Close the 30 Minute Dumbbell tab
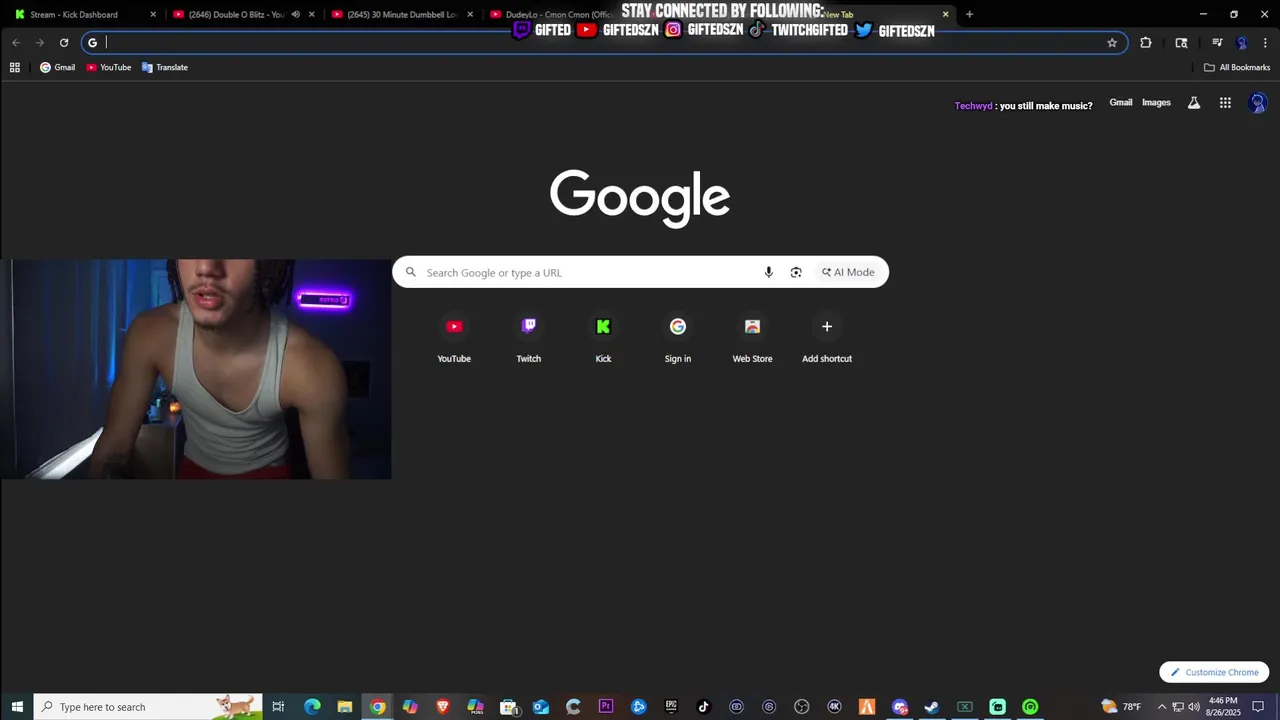Viewport: 1280px width, 720px height. pos(470,14)
